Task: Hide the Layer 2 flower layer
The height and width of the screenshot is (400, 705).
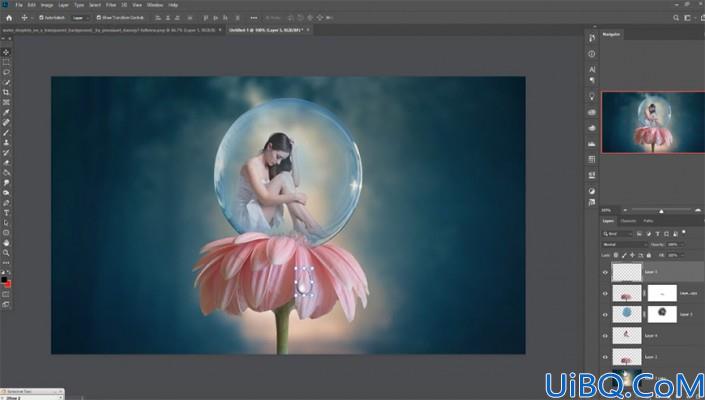Action: pos(605,357)
